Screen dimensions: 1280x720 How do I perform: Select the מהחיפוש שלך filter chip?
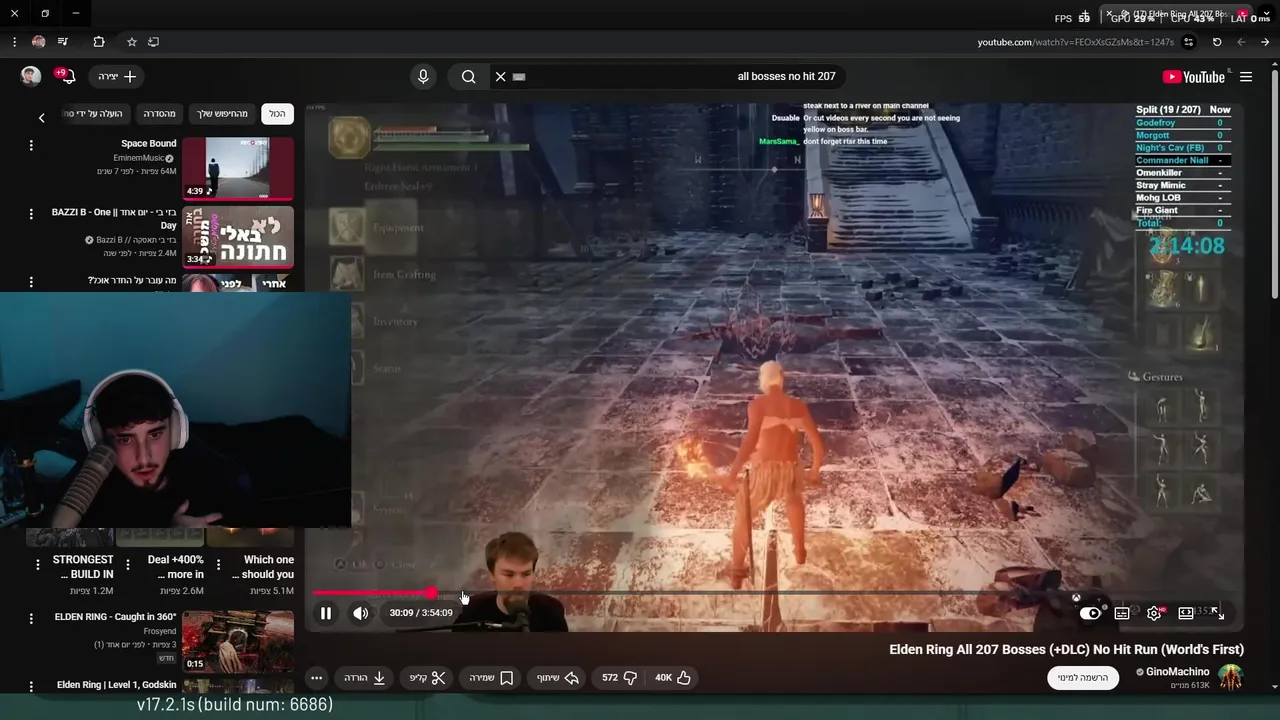pos(220,114)
